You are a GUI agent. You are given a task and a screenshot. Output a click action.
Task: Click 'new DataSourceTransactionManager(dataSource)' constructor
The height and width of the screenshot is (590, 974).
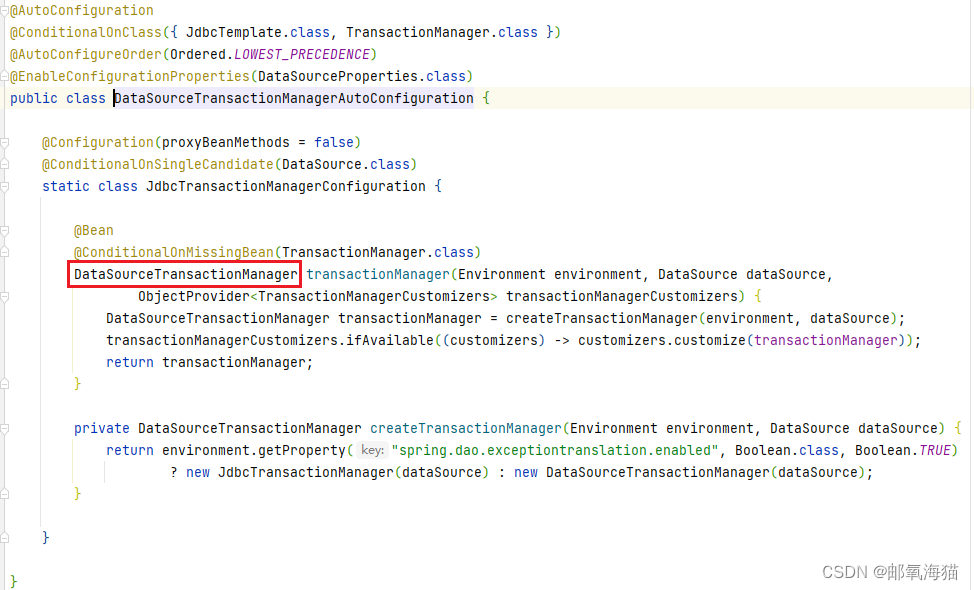tap(690, 473)
